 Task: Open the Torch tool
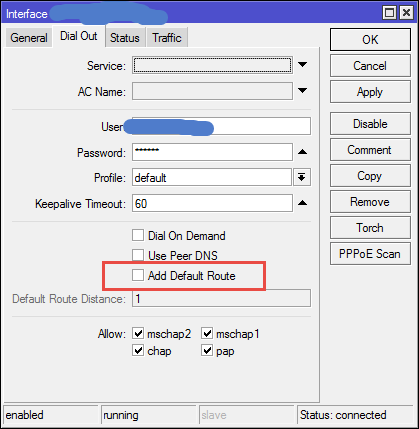click(370, 228)
